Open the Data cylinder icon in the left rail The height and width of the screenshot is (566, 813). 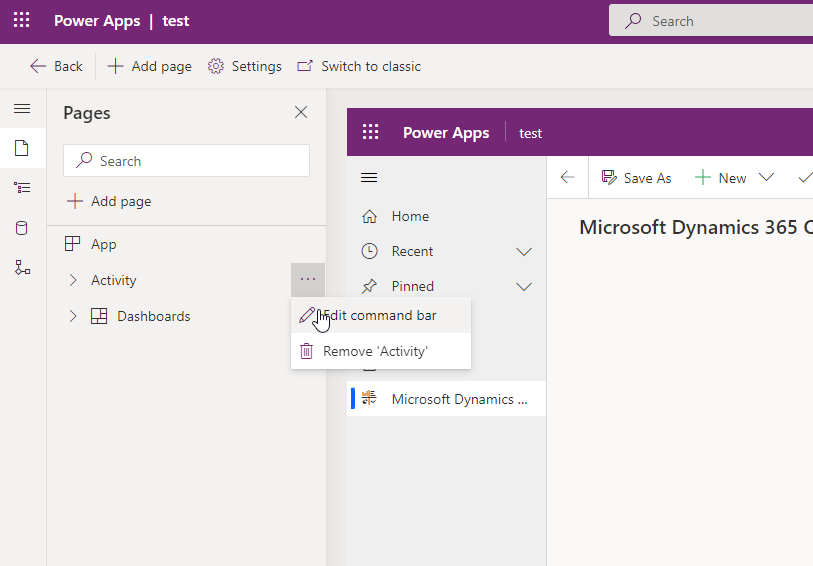tap(22, 228)
